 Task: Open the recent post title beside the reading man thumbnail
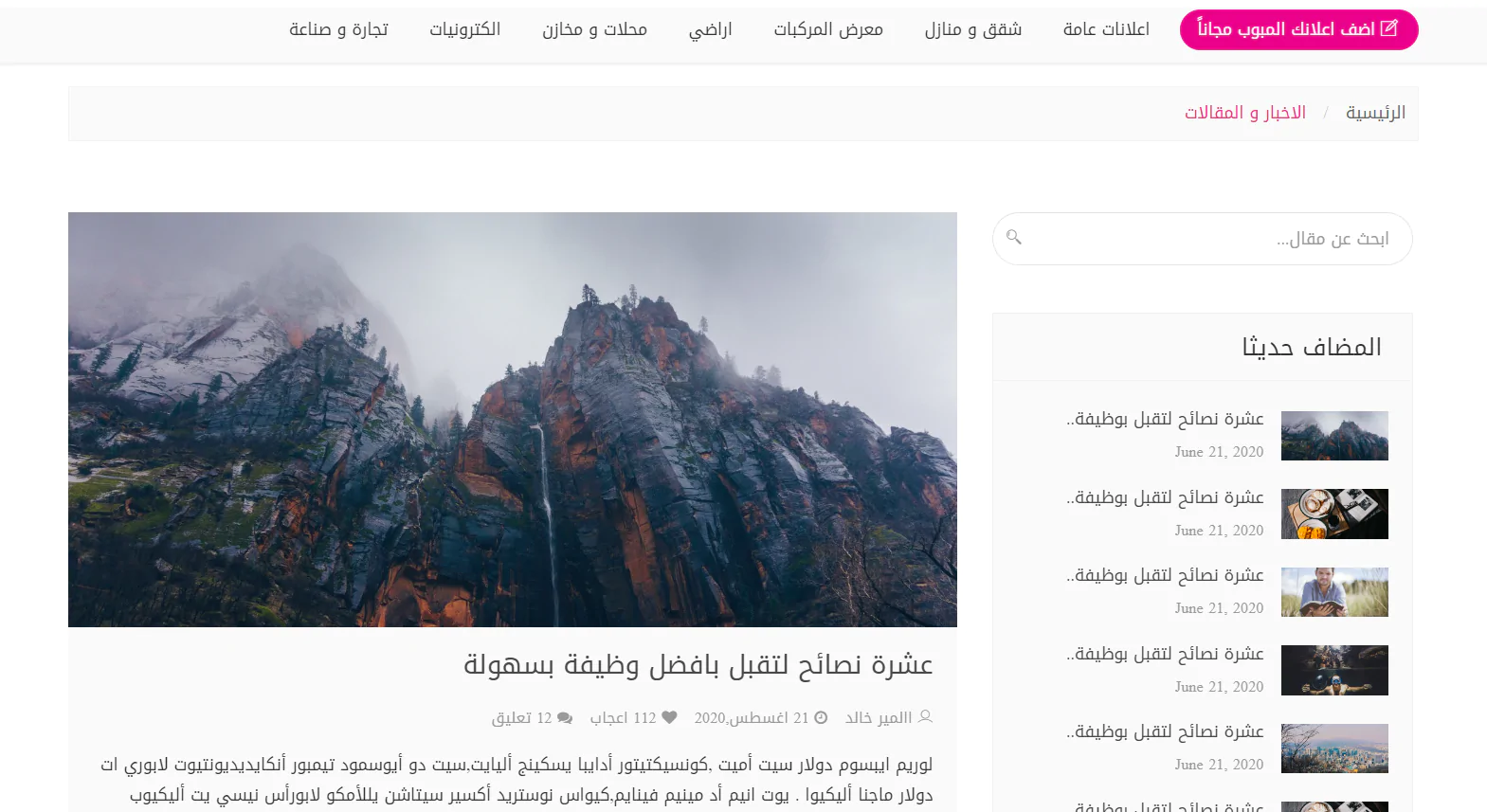(1165, 575)
